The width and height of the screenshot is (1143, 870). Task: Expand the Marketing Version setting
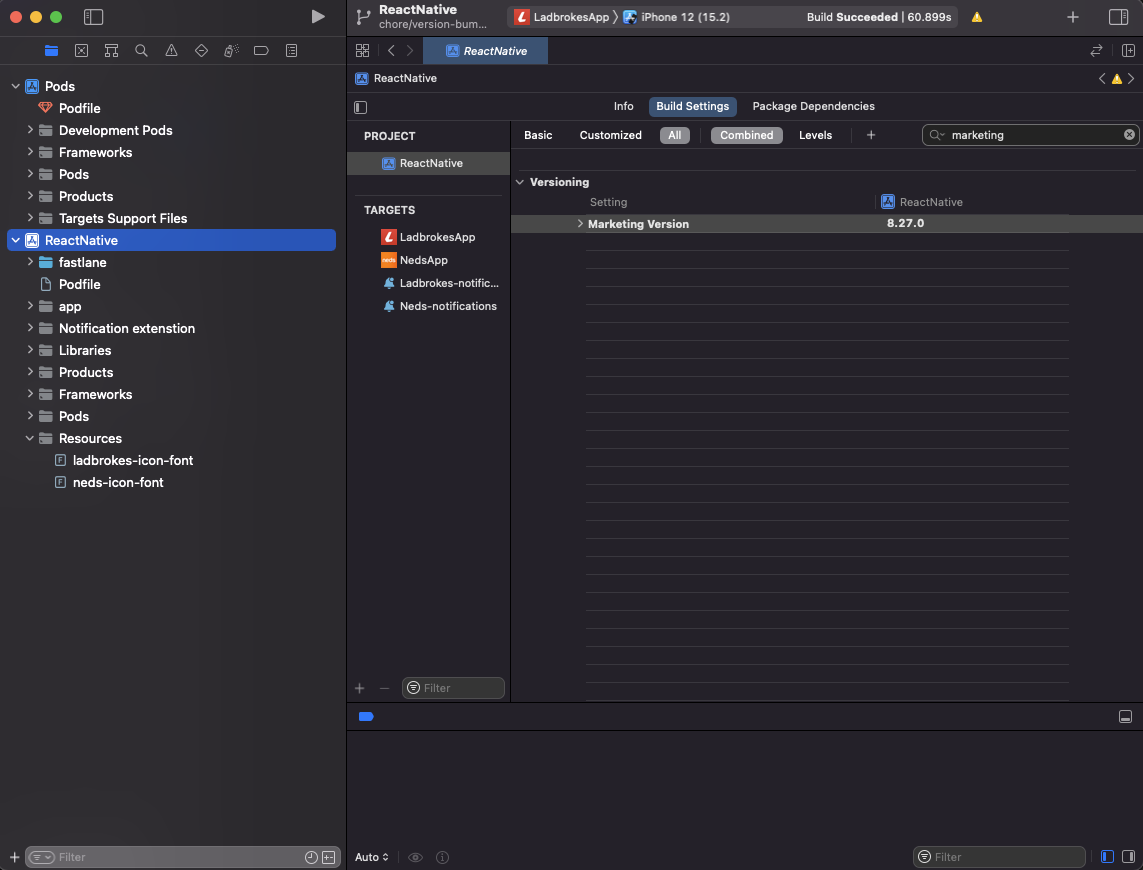[x=580, y=224]
